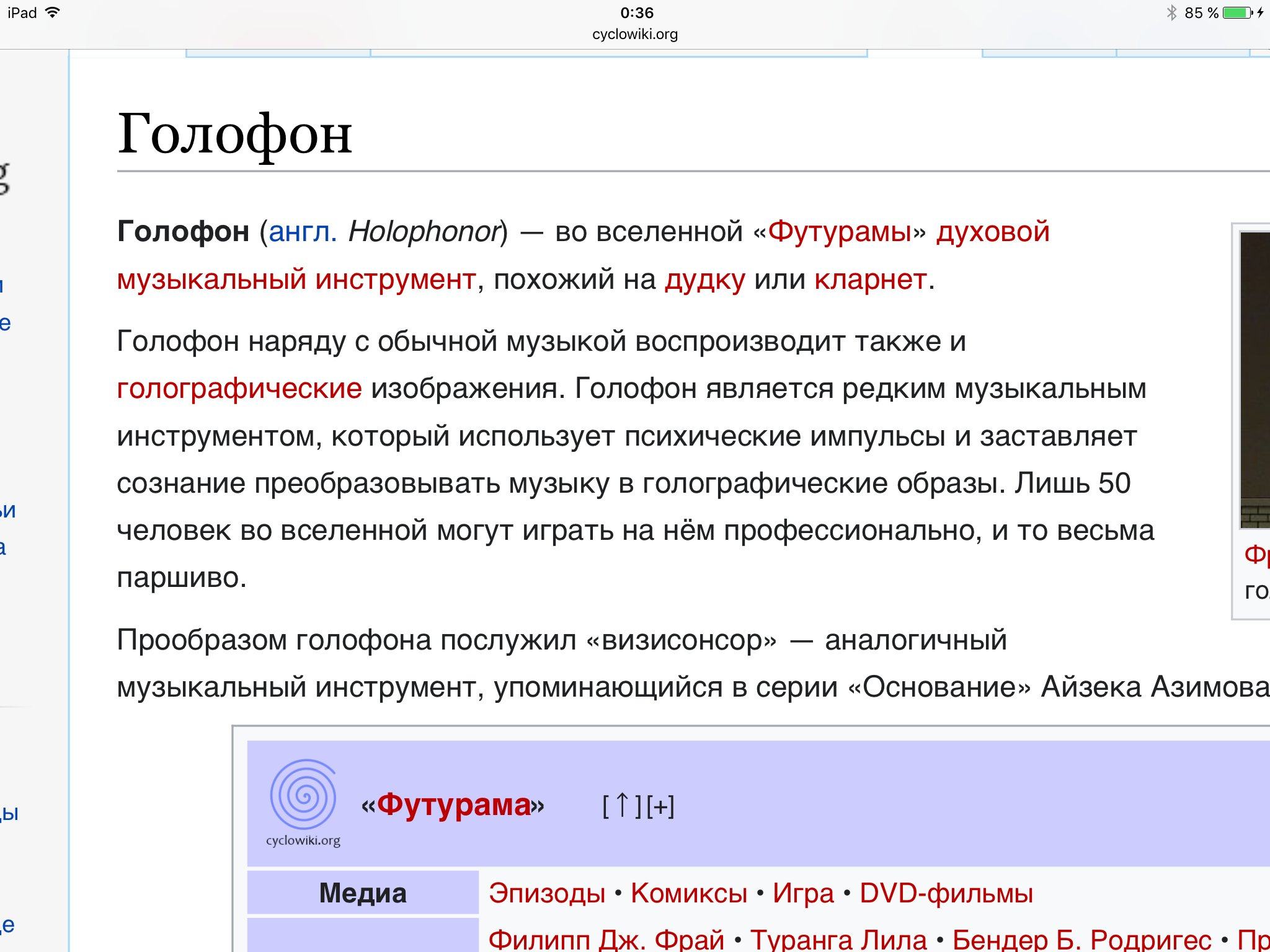Open the кларнет link
The height and width of the screenshot is (952, 1270).
(x=870, y=280)
